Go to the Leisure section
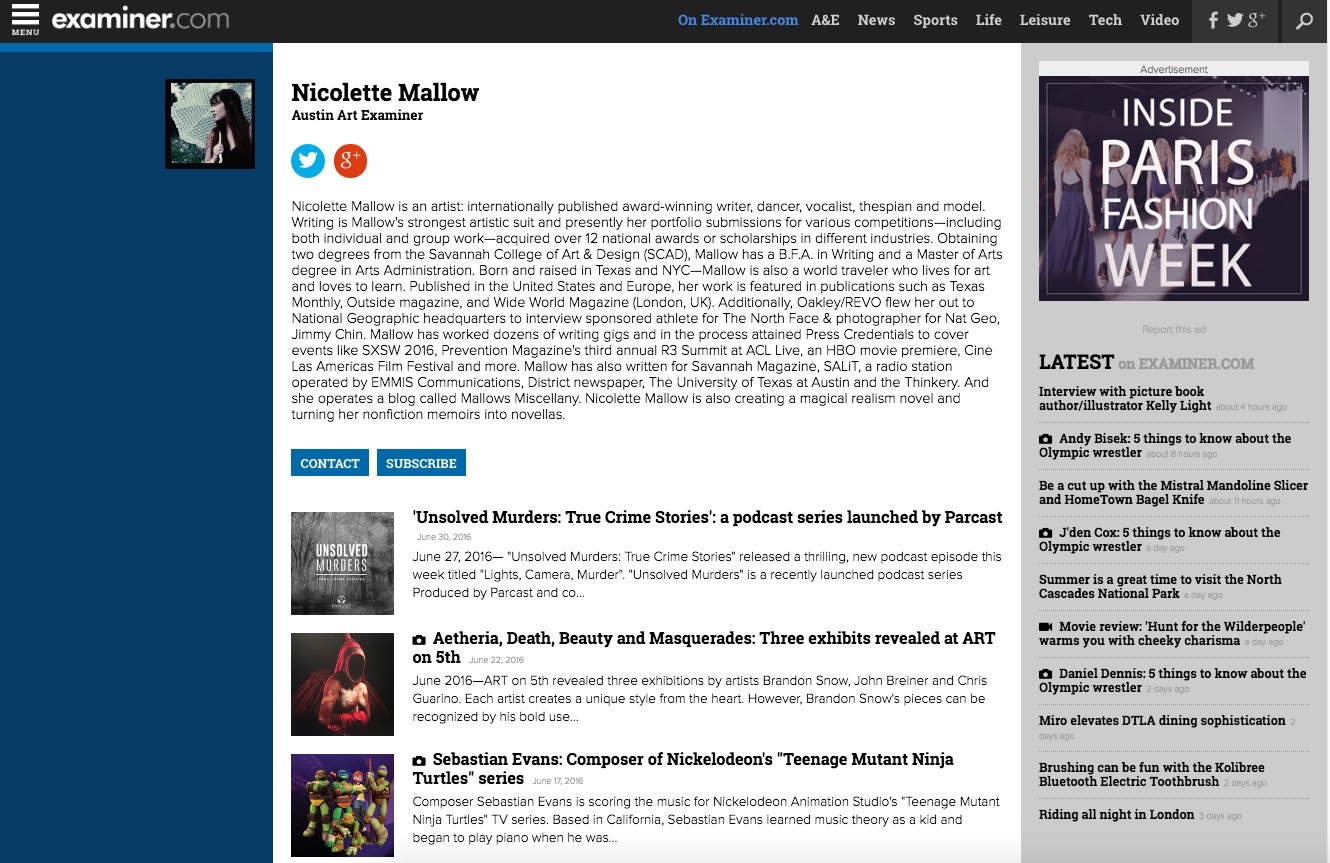 coord(1045,20)
